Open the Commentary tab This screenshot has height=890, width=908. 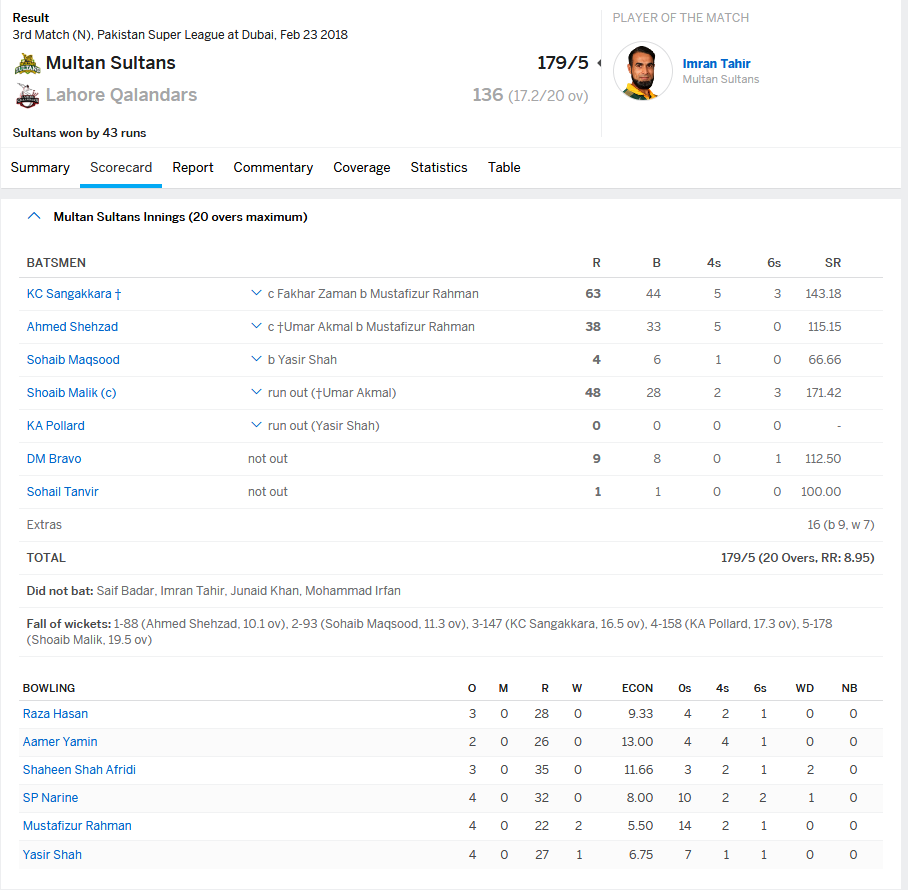[273, 168]
